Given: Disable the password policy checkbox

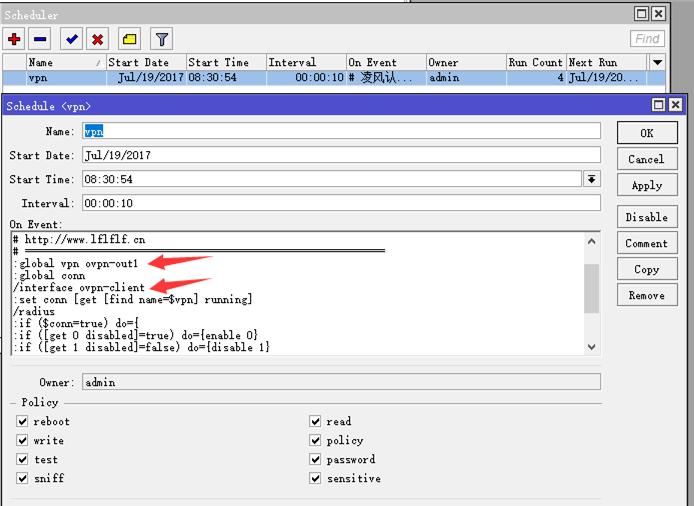Looking at the screenshot, I should [x=315, y=460].
